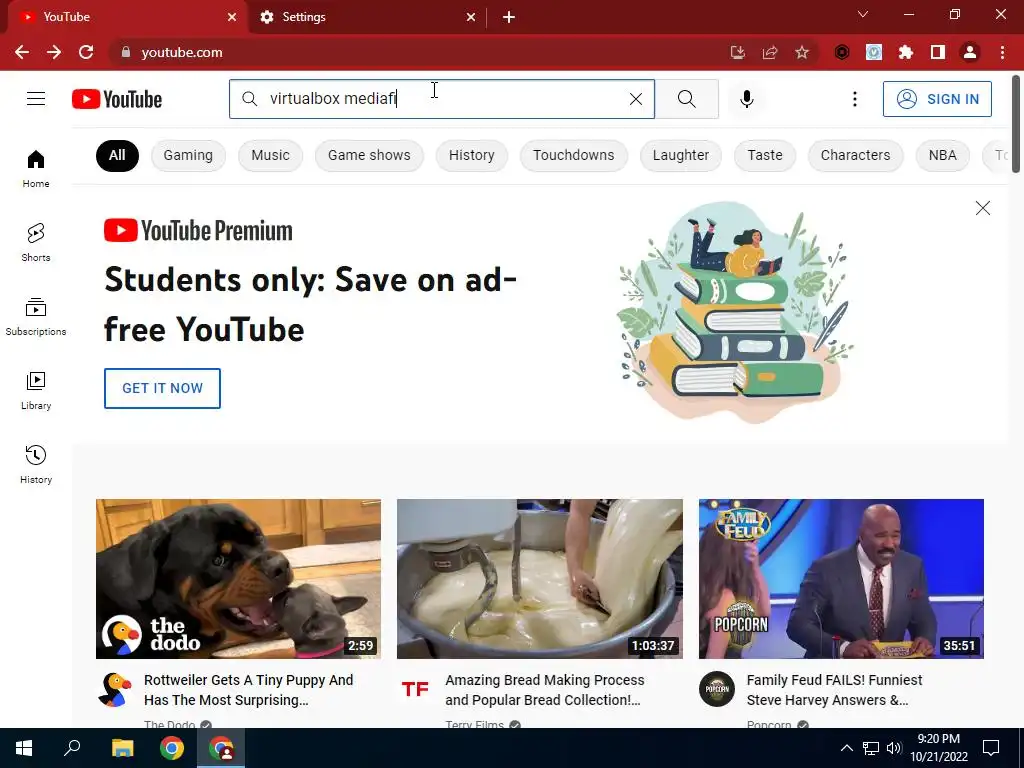
Task: Open YouTube settings three-dot menu
Action: pos(854,99)
